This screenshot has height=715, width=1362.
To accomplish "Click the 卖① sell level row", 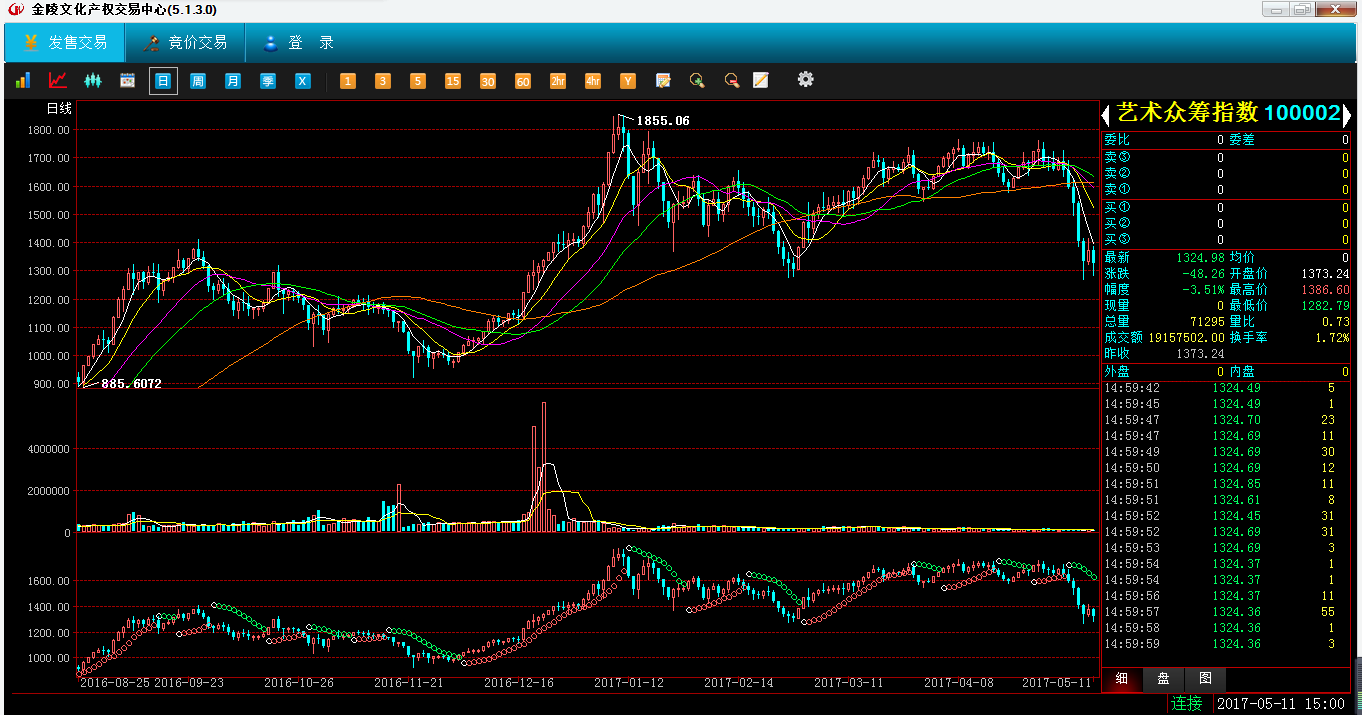I will (x=1226, y=189).
